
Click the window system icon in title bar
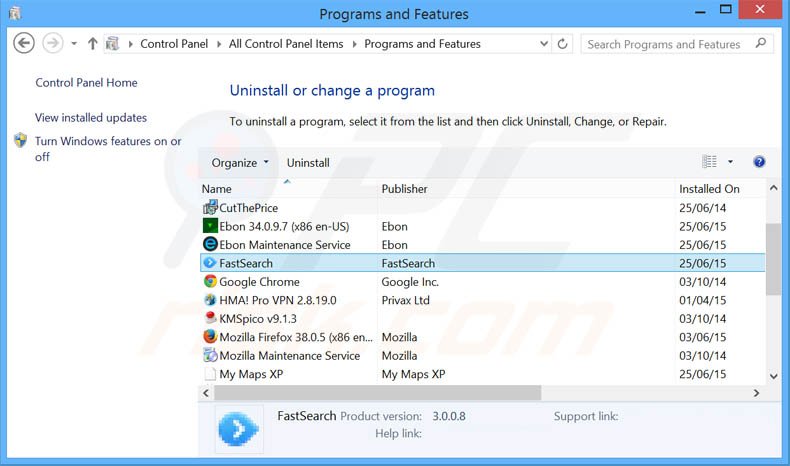pyautogui.click(x=15, y=13)
